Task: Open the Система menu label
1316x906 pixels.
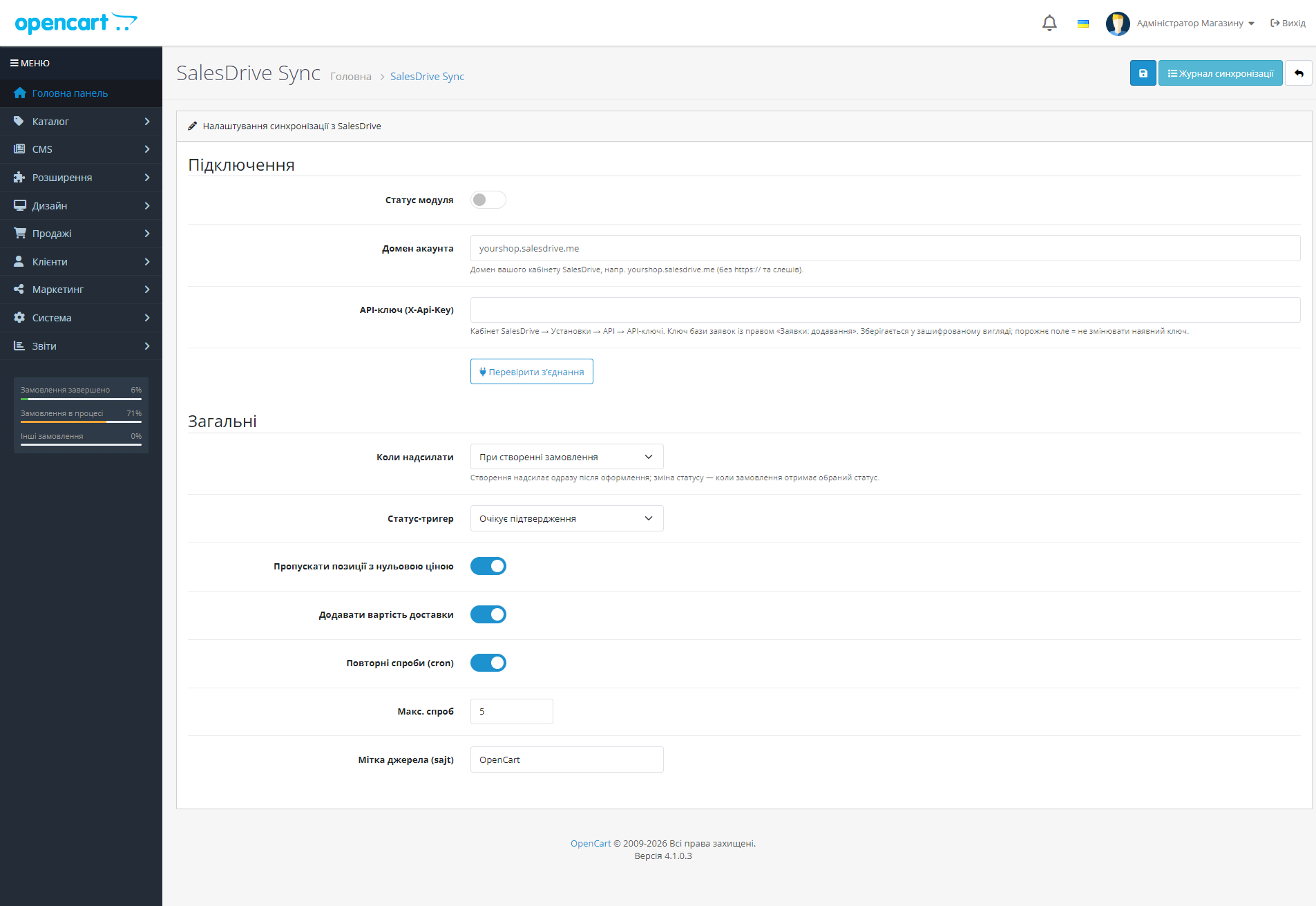Action: click(52, 318)
